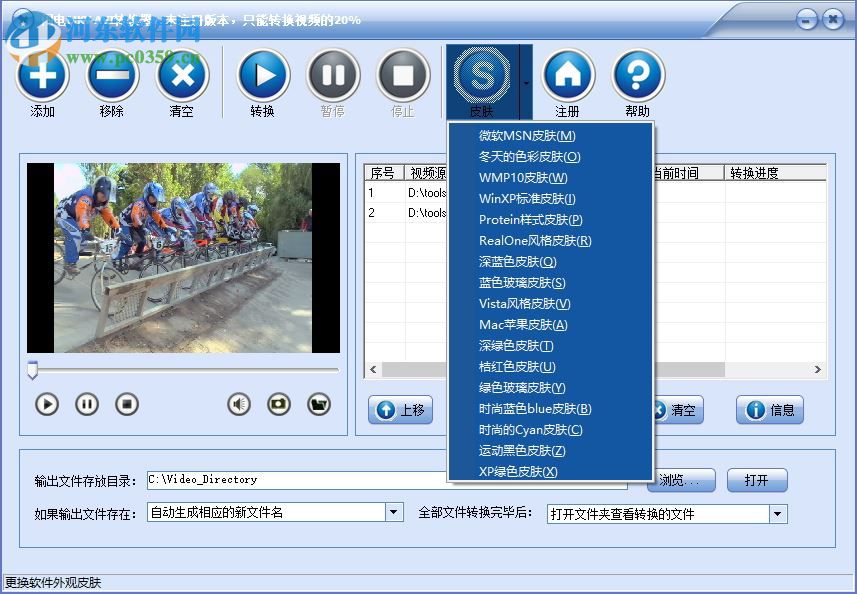
Task: Open the 注册 registration icon
Action: 567,75
